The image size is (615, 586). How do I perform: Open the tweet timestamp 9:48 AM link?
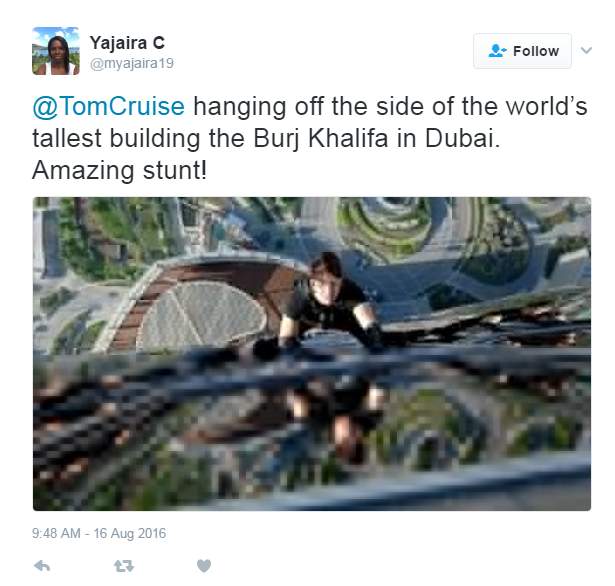[x=61, y=533]
